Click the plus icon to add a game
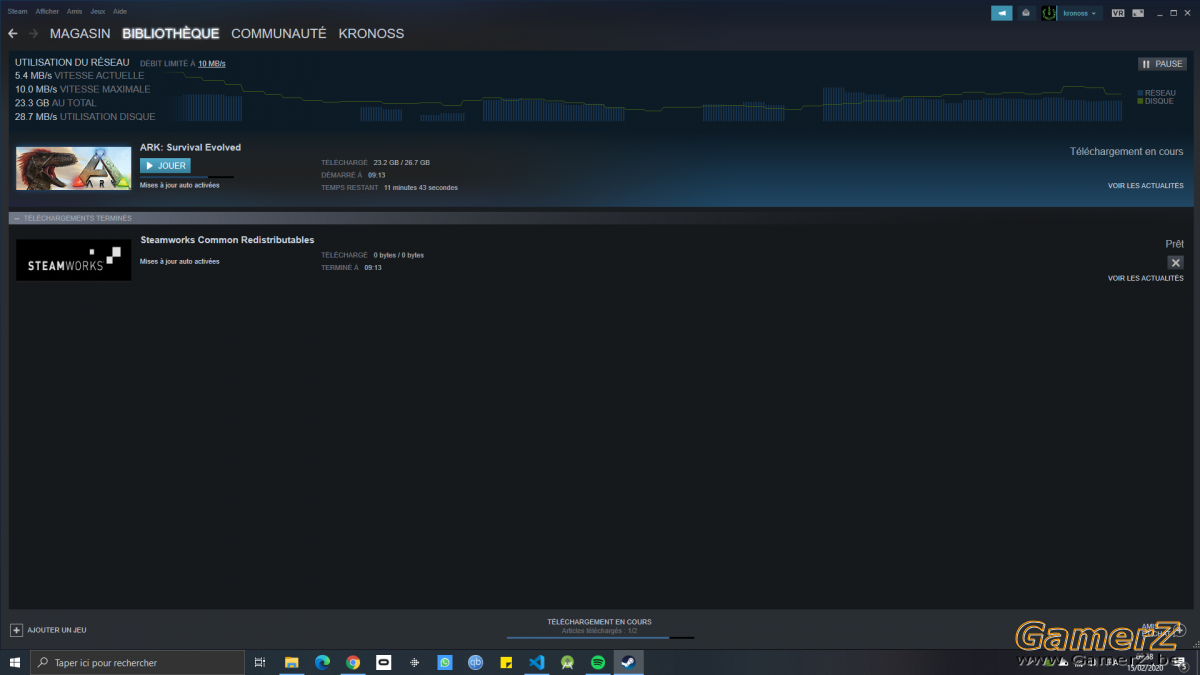 point(16,630)
